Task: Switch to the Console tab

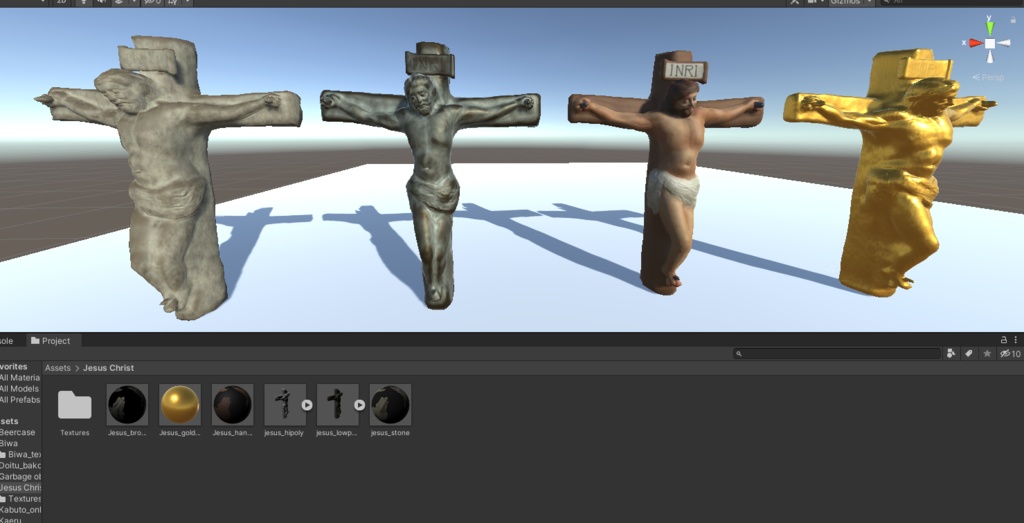Action: (x=7, y=341)
